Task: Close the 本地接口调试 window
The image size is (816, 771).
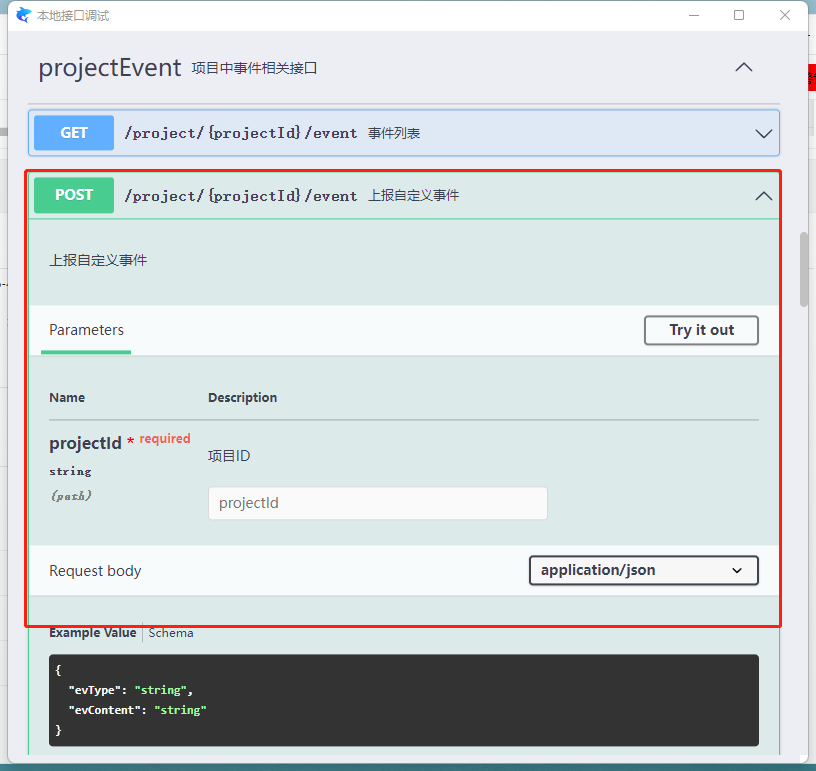Action: tap(785, 15)
